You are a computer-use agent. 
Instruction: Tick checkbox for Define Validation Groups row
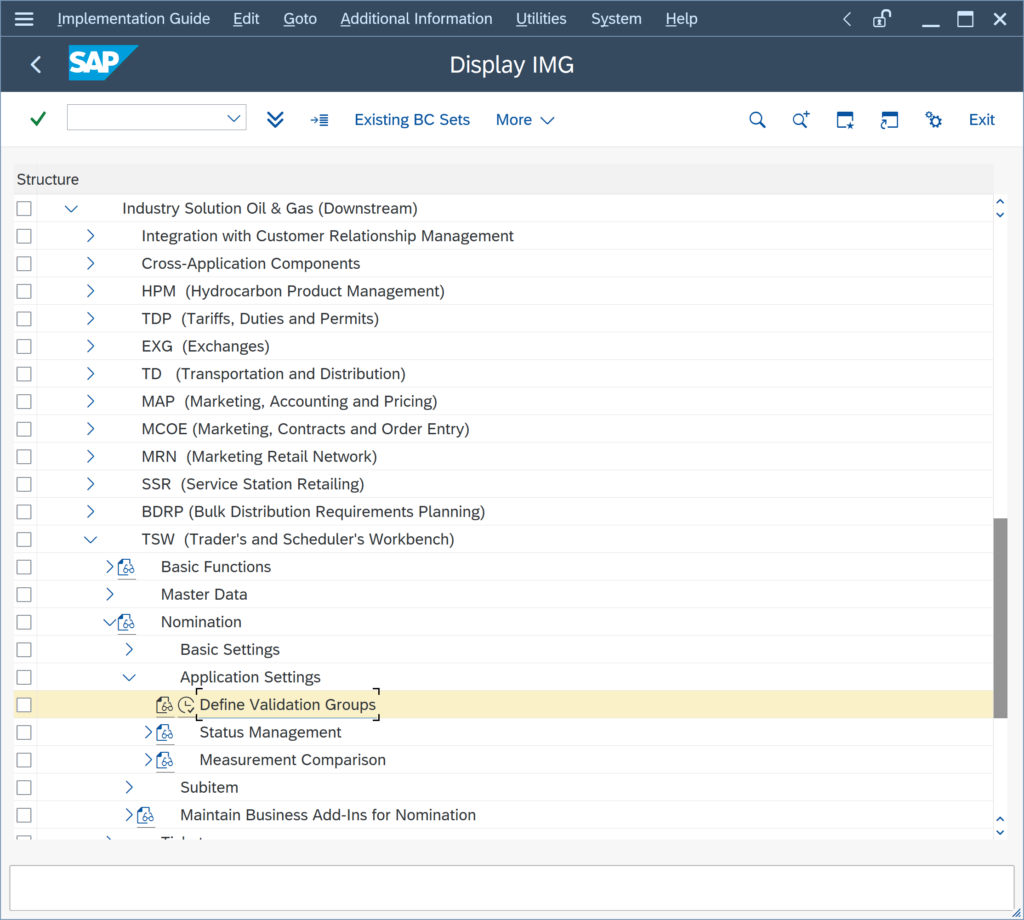[x=24, y=705]
